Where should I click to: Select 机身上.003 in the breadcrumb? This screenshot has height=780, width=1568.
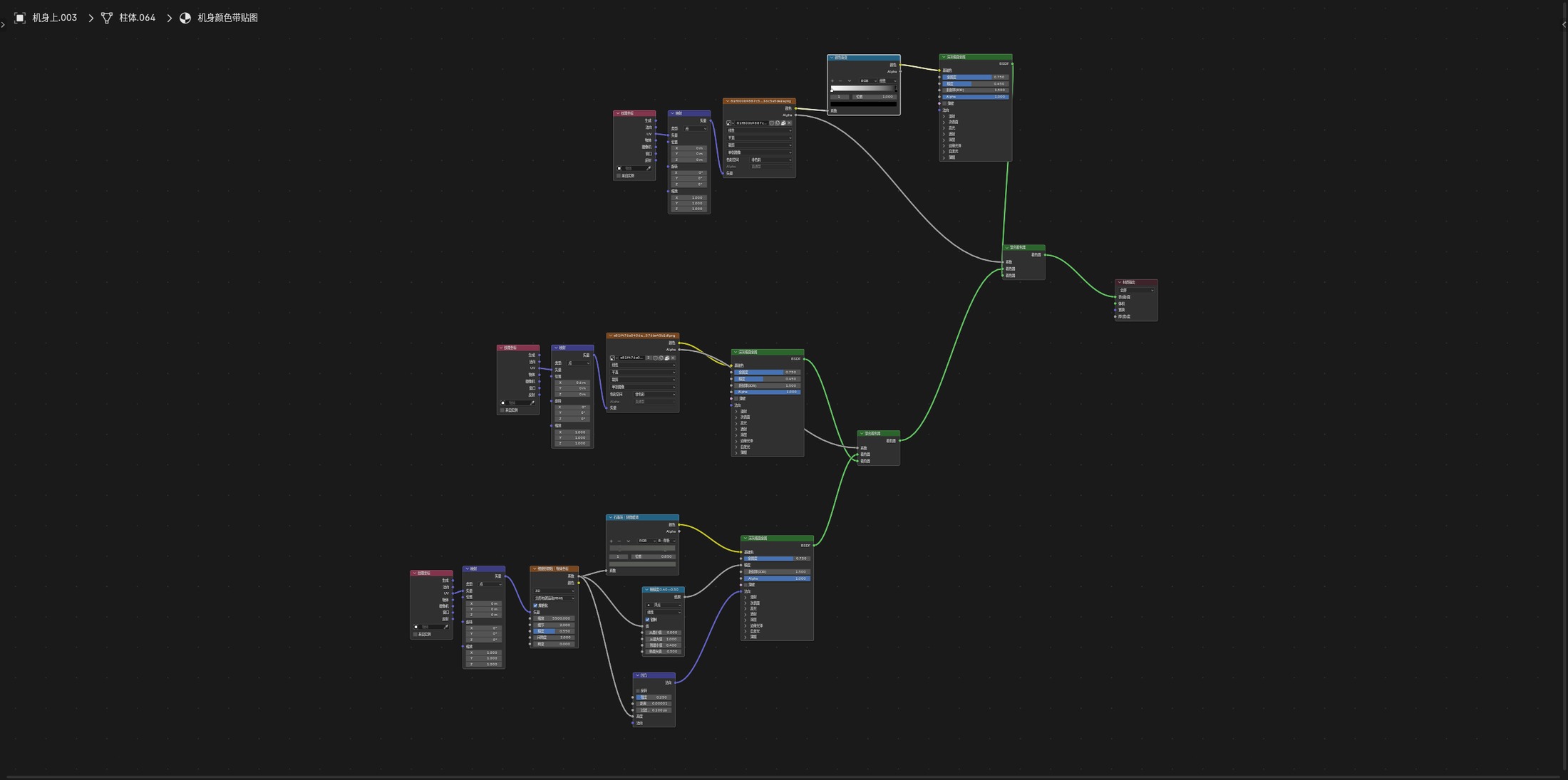pyautogui.click(x=54, y=18)
